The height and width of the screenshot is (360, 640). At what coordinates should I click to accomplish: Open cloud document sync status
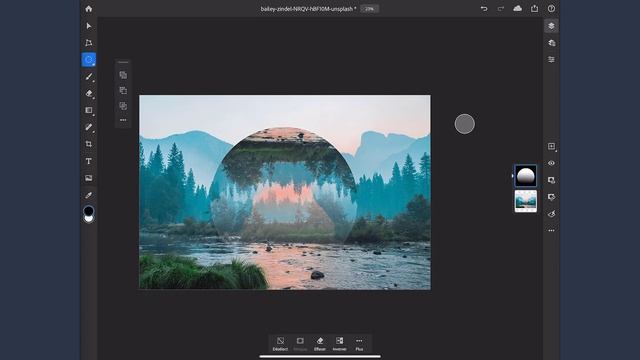[518, 9]
